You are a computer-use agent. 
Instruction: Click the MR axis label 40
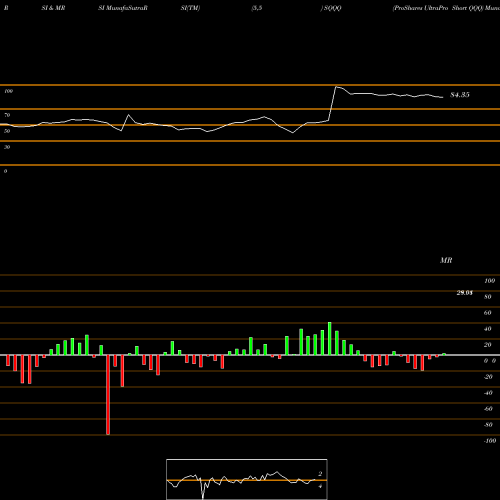click(x=488, y=329)
